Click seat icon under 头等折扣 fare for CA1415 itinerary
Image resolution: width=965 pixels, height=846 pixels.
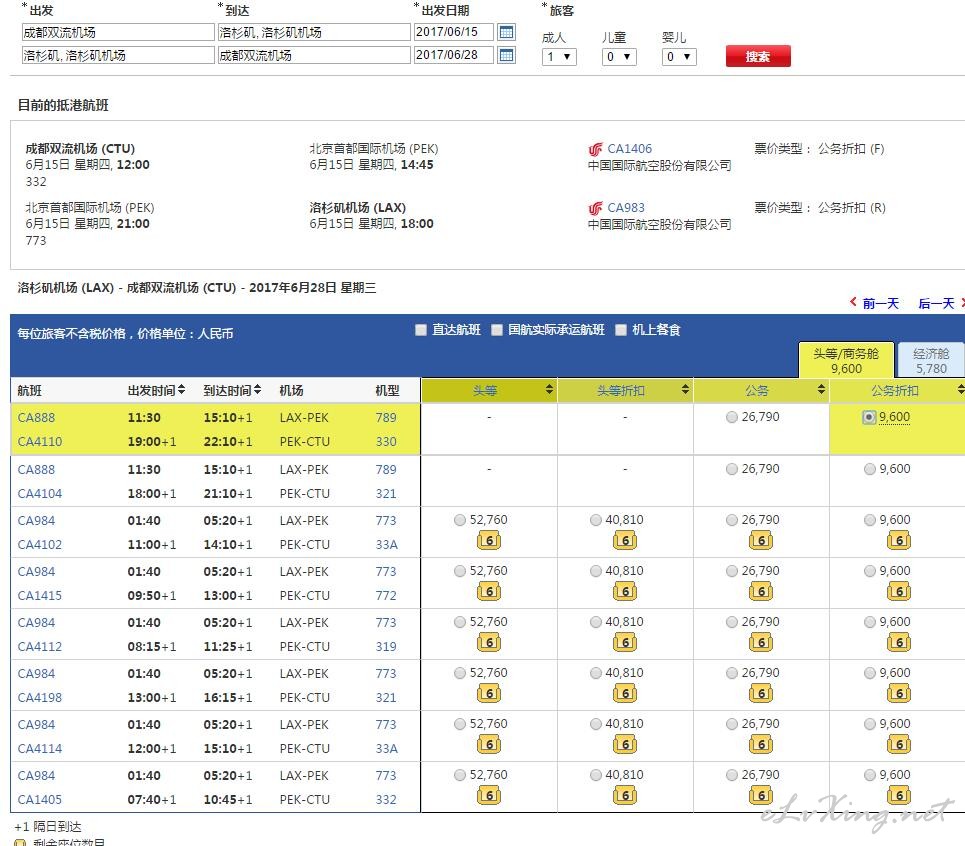tap(625, 592)
